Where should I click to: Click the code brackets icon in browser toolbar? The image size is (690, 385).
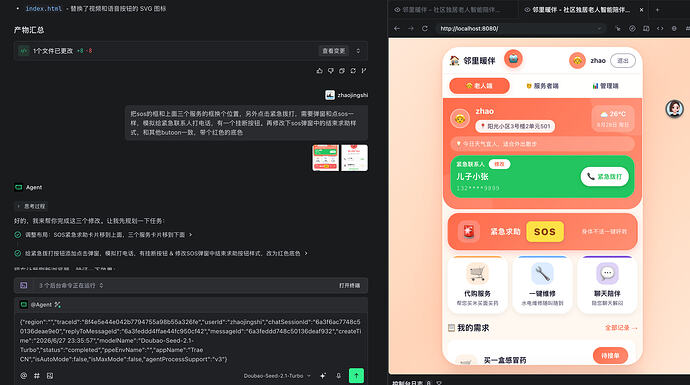(660, 28)
